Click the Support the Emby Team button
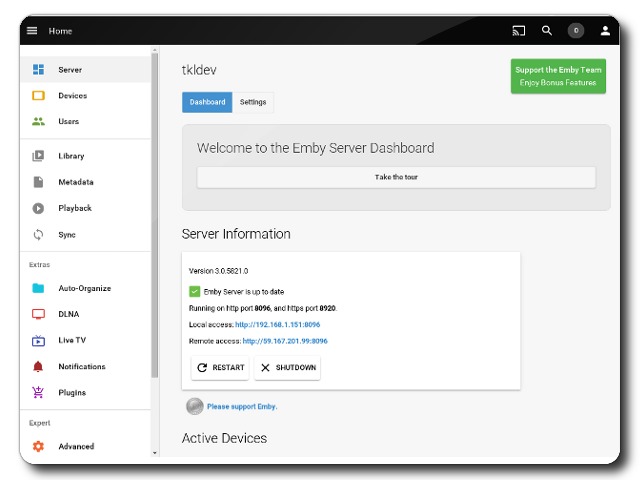The height and width of the screenshot is (480, 640). tap(558, 76)
